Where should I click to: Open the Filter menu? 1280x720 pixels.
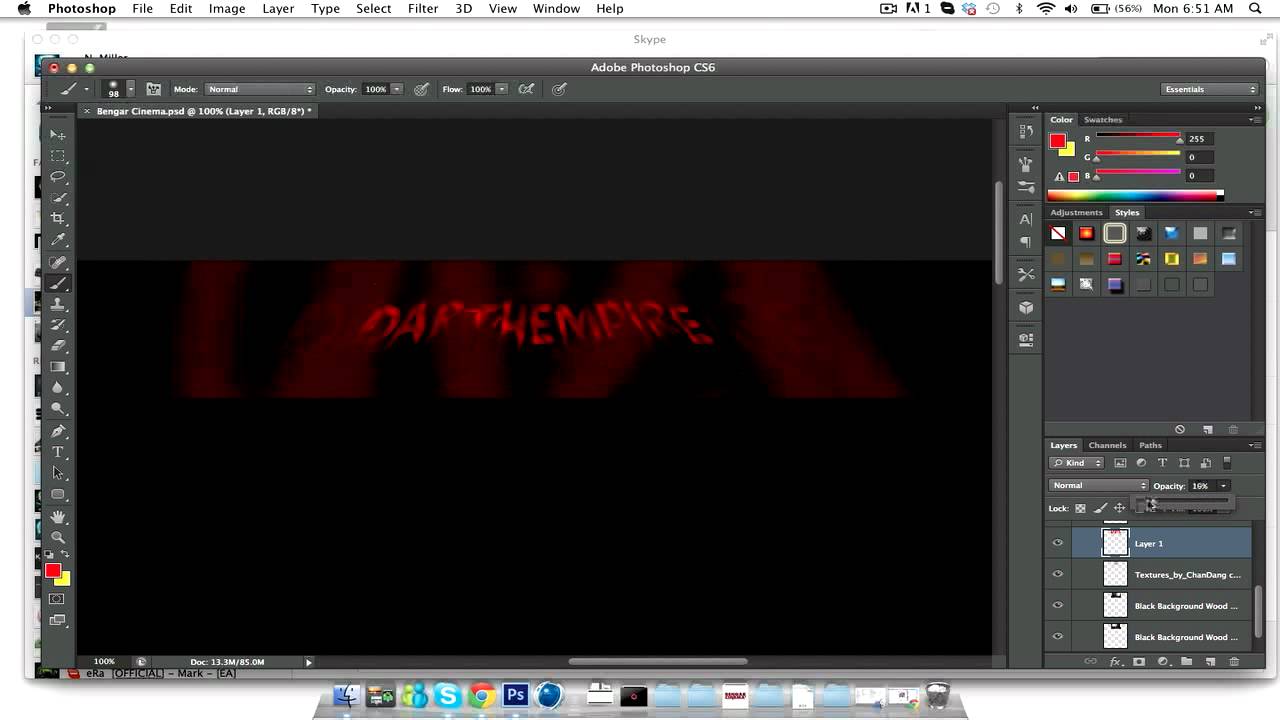pos(423,9)
